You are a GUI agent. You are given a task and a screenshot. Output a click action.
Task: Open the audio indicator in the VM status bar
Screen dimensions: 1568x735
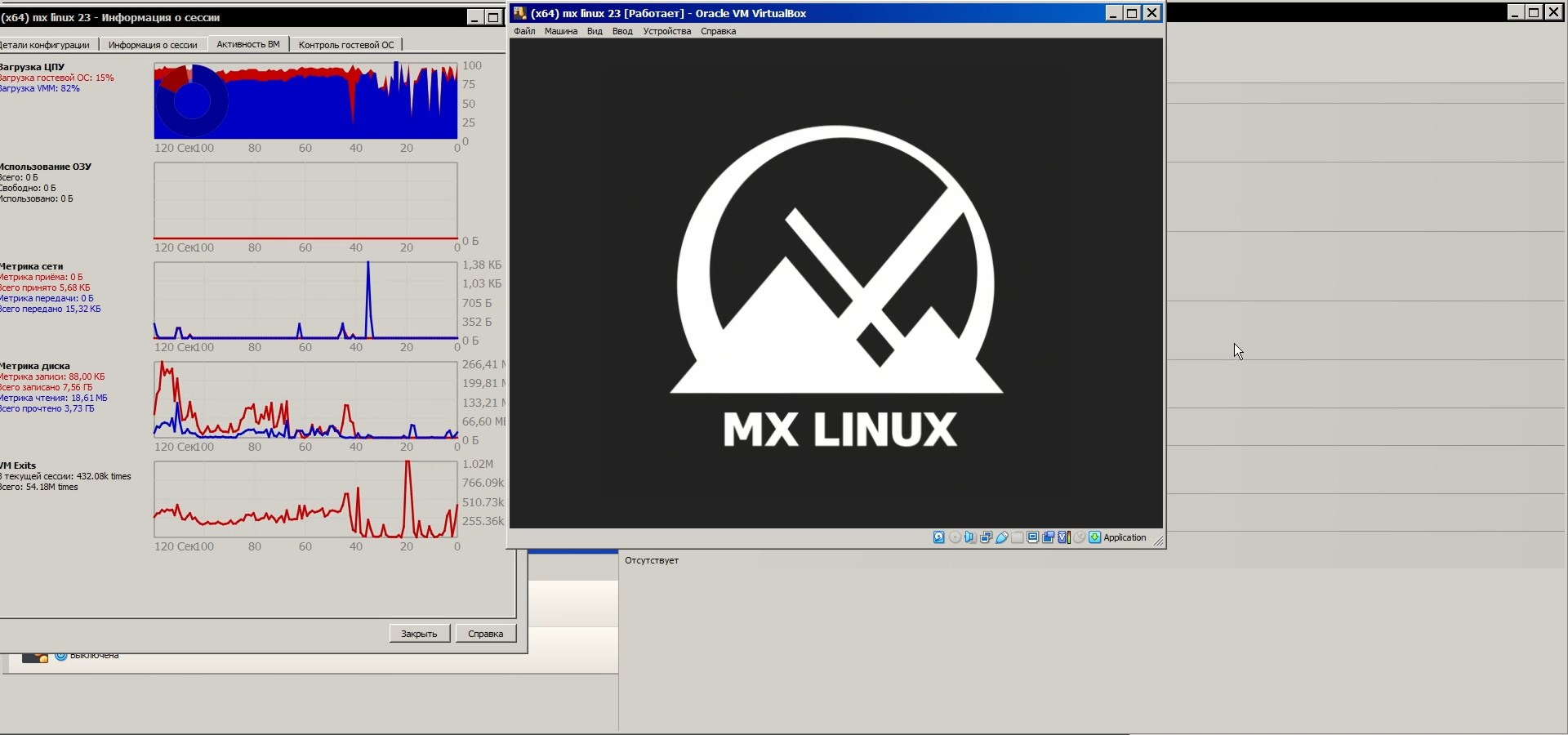[x=970, y=537]
